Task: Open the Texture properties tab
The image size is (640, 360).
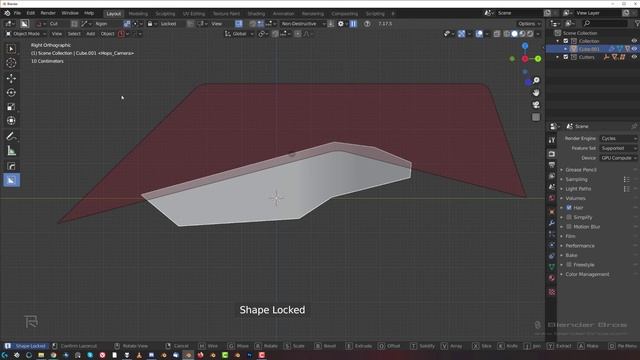Action: [552, 292]
